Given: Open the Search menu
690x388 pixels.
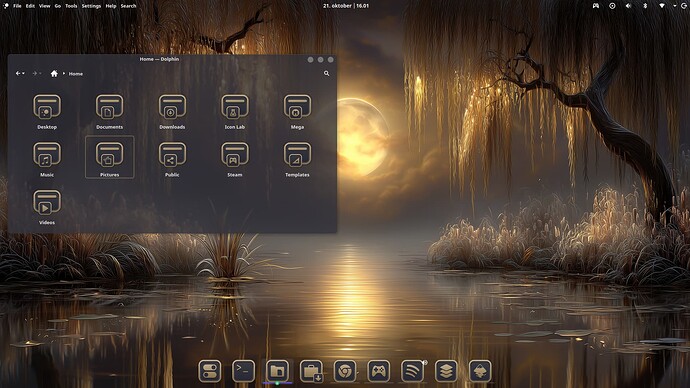Looking at the screenshot, I should click(128, 6).
